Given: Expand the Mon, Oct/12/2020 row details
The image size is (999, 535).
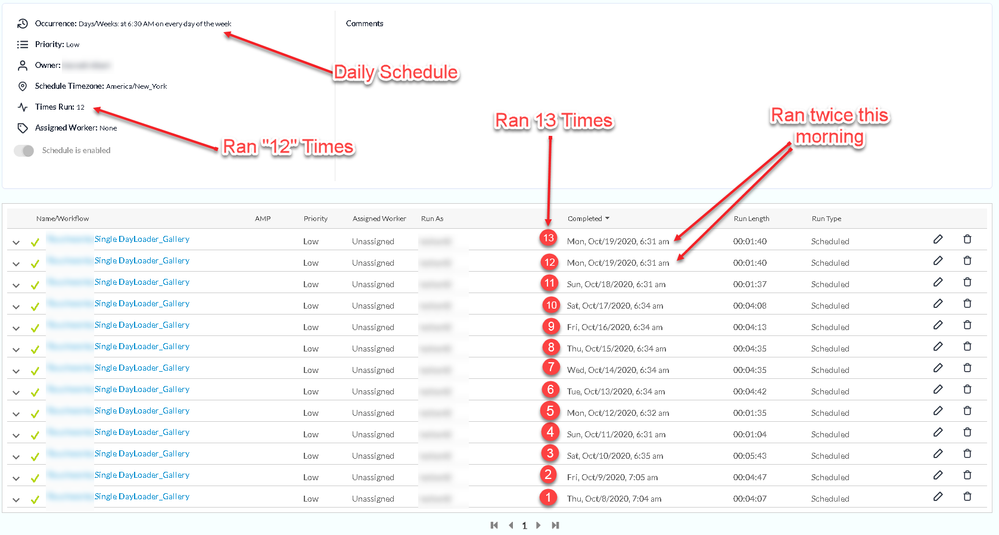Looking at the screenshot, I should click(x=16, y=414).
